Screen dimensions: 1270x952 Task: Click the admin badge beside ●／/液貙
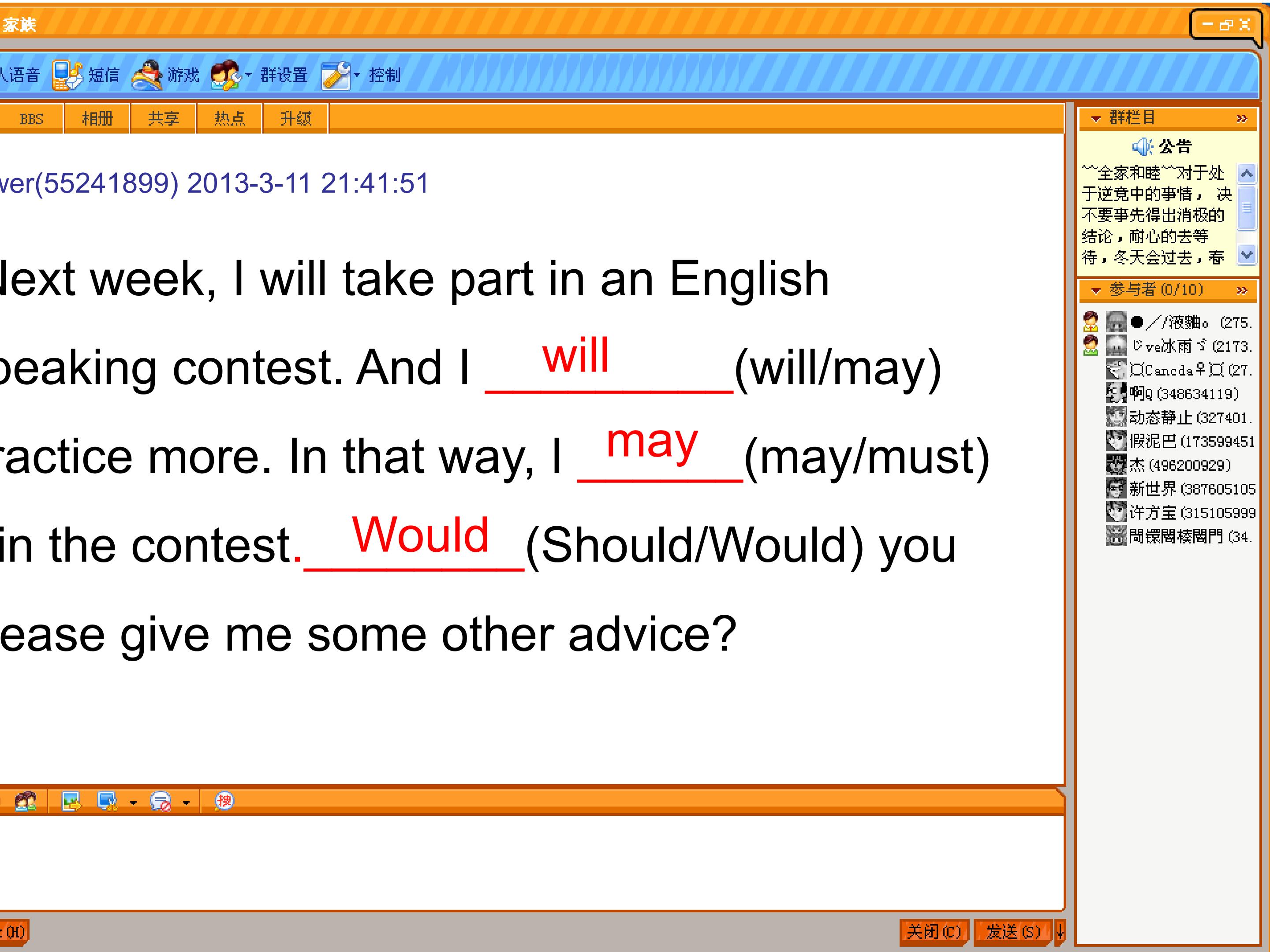coord(1090,322)
